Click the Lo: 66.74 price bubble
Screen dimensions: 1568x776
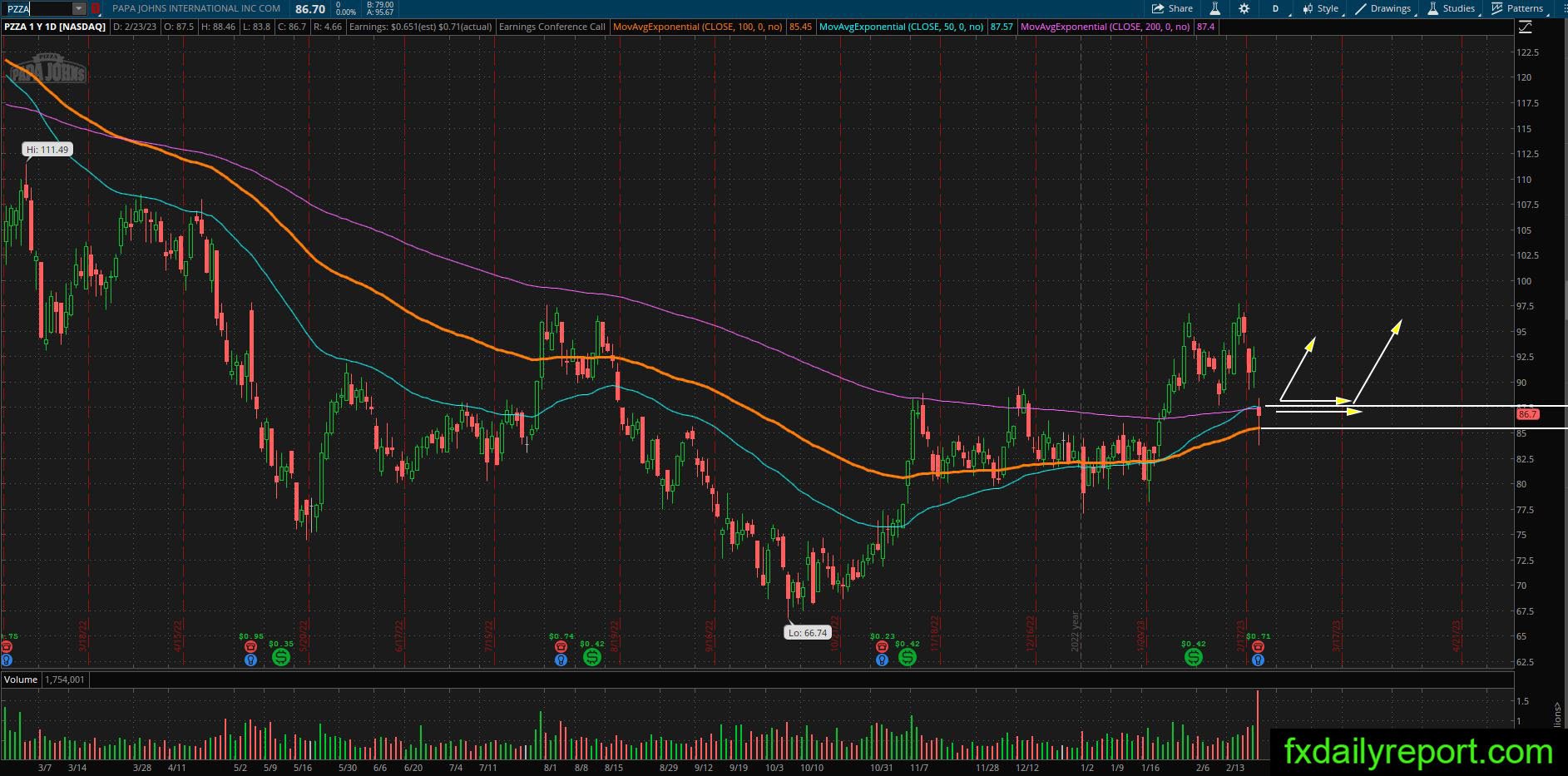click(808, 633)
